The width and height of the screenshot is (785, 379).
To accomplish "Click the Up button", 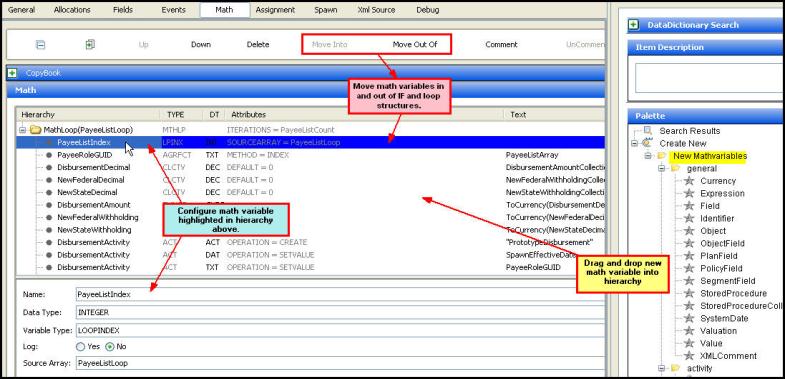I will coord(143,45).
